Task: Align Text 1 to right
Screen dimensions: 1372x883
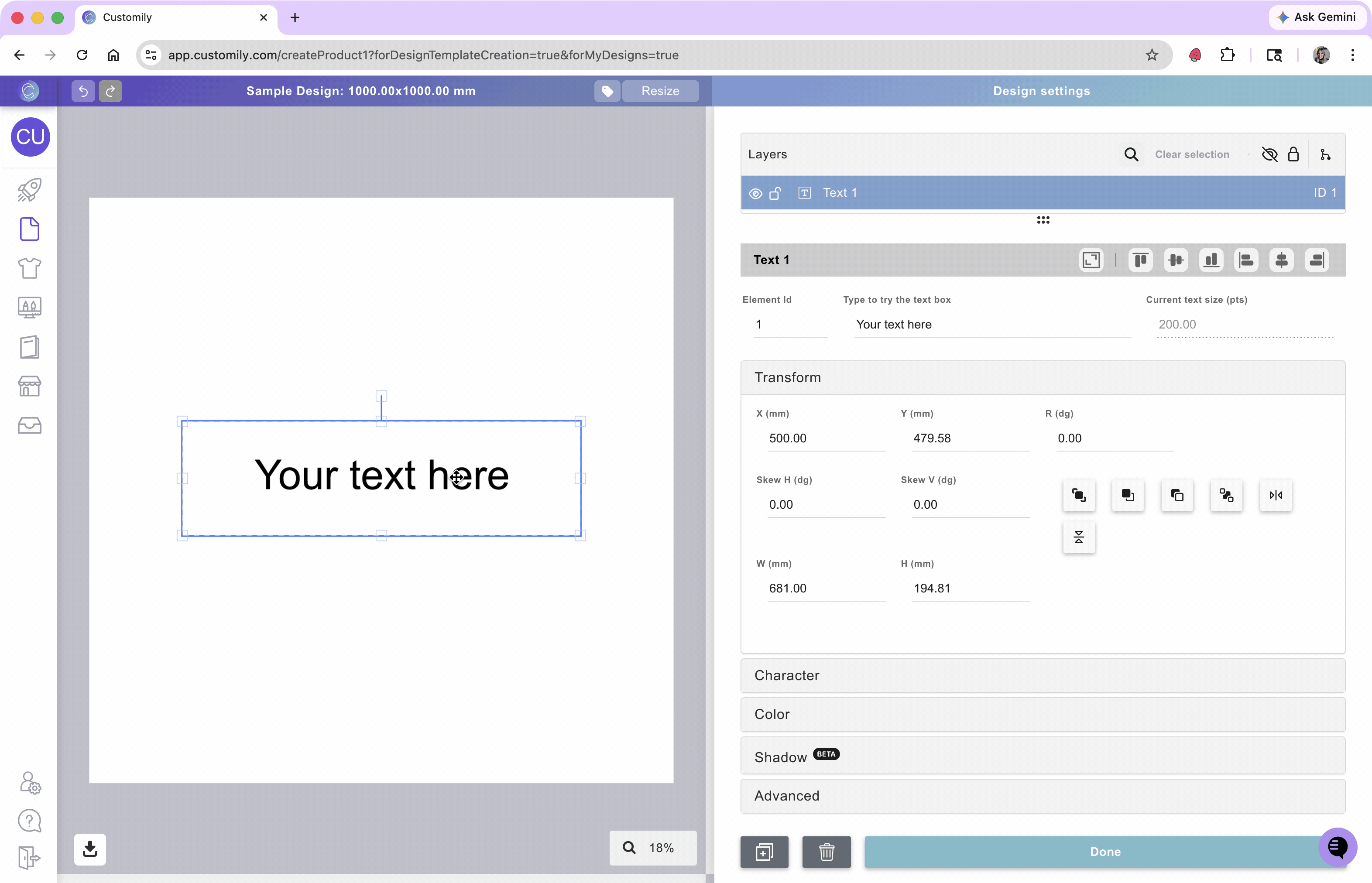Action: (1317, 260)
